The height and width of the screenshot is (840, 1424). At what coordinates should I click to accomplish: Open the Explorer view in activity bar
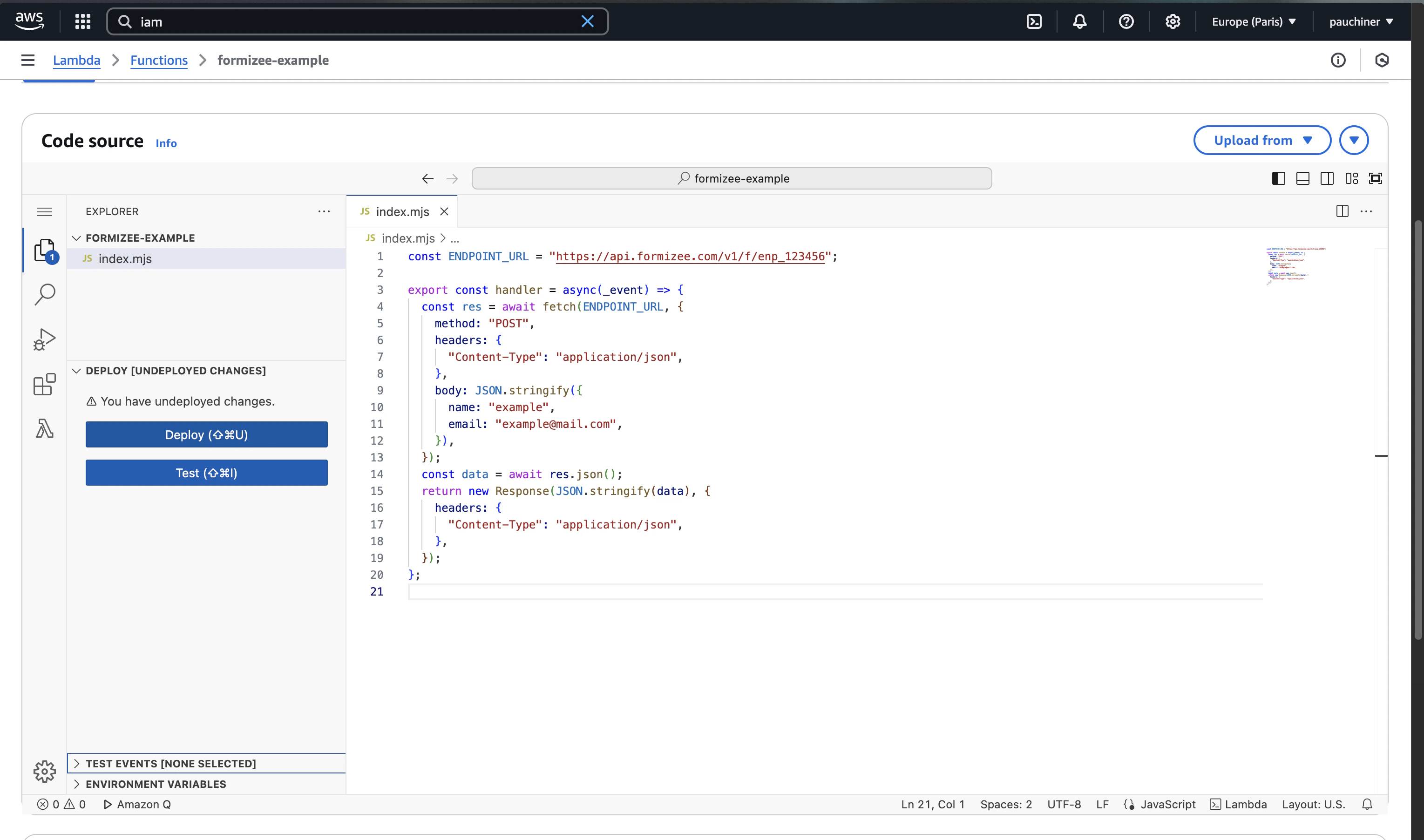(45, 250)
